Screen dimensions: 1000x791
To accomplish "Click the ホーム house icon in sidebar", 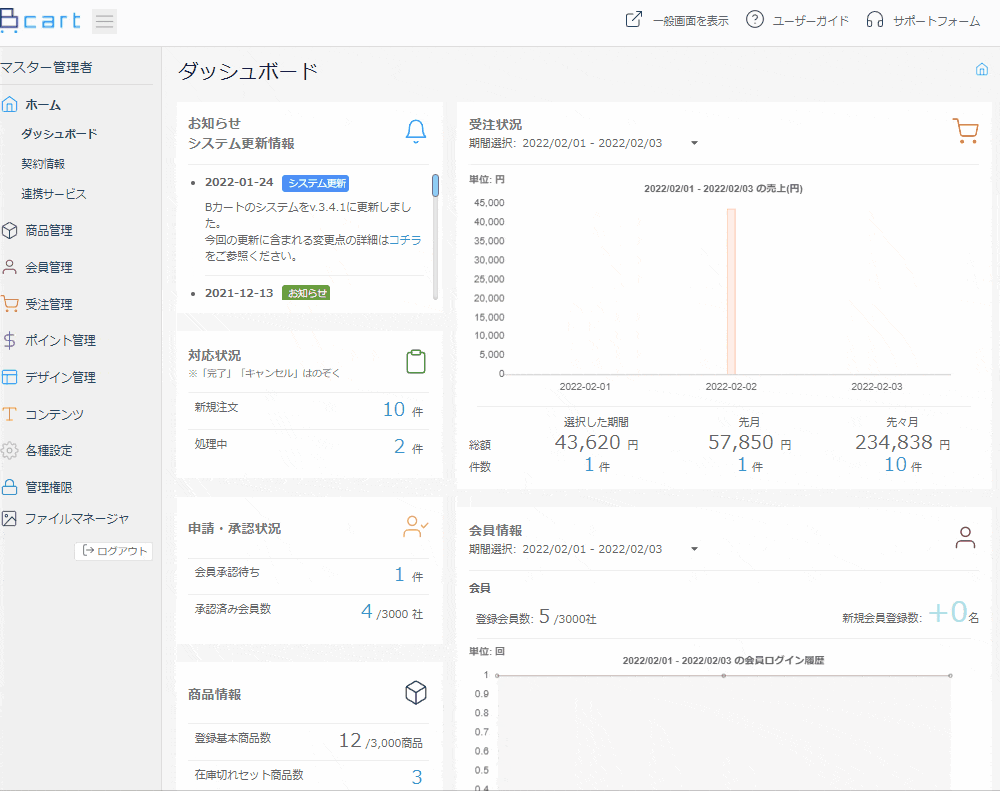I will (10, 105).
